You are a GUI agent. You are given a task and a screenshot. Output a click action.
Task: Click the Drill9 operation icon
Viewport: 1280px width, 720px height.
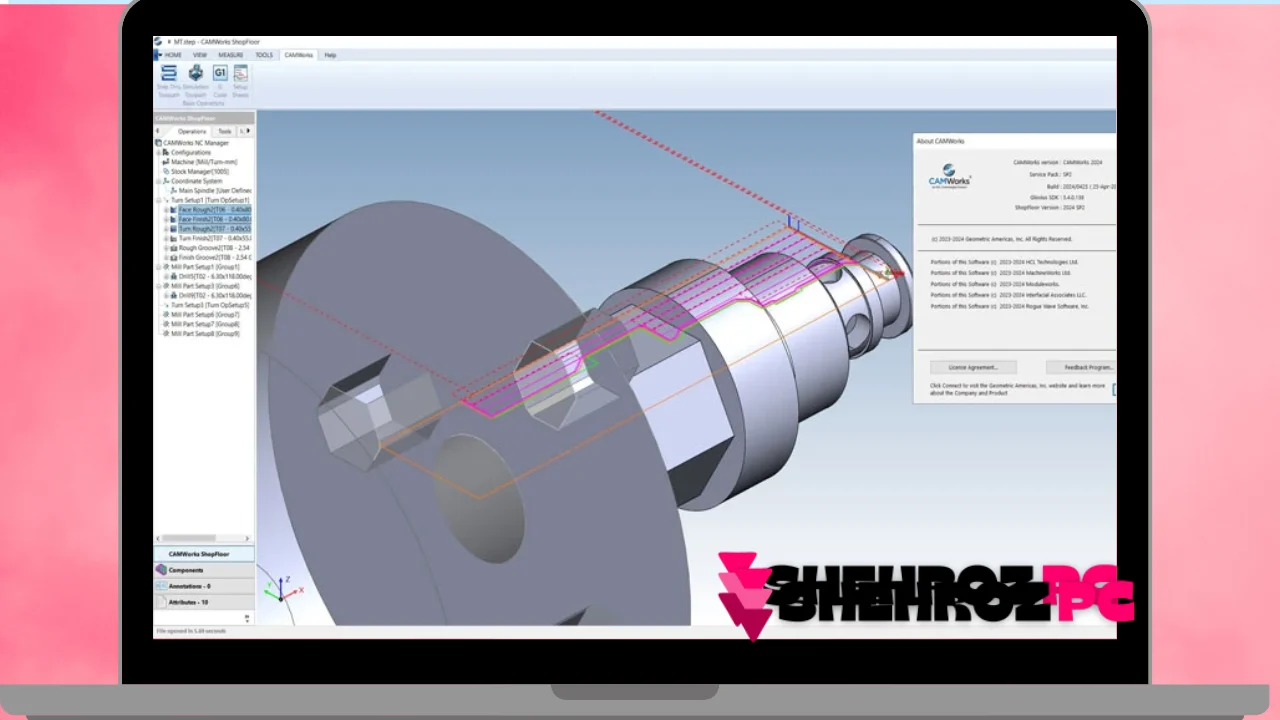tap(174, 296)
